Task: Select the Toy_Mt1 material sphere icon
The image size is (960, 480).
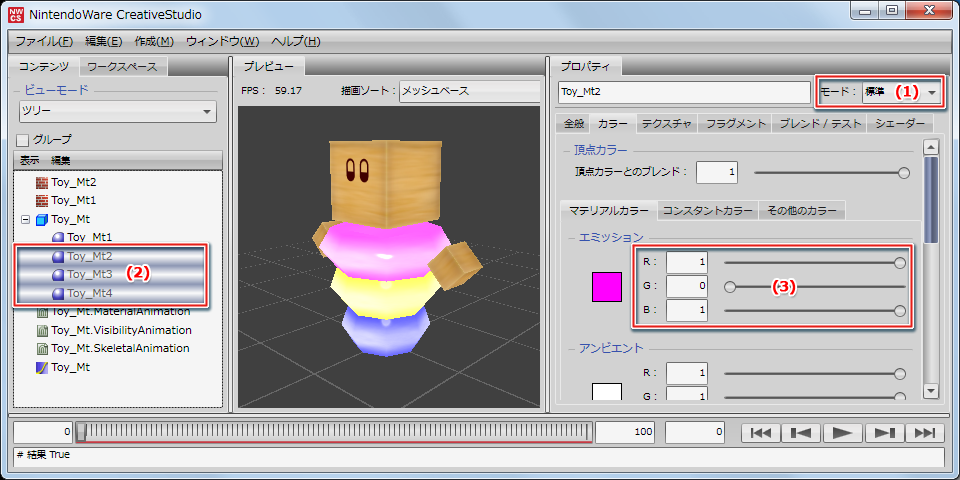Action: tap(58, 237)
